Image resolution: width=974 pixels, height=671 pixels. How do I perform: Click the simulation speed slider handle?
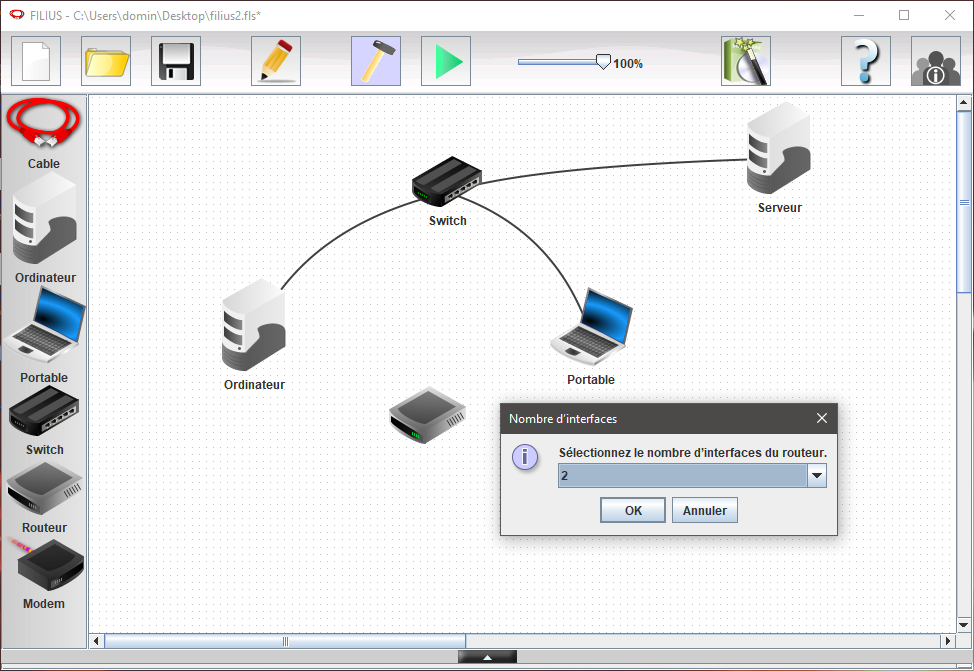(x=603, y=62)
